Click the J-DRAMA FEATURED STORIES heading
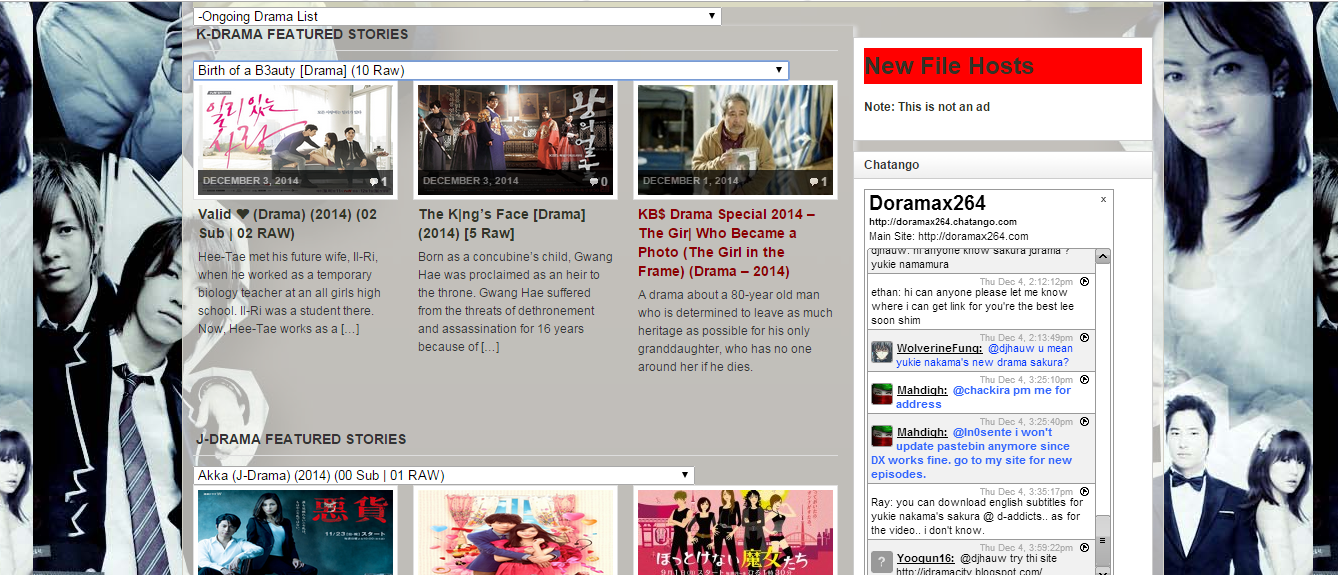The height and width of the screenshot is (575, 1338). 301,439
